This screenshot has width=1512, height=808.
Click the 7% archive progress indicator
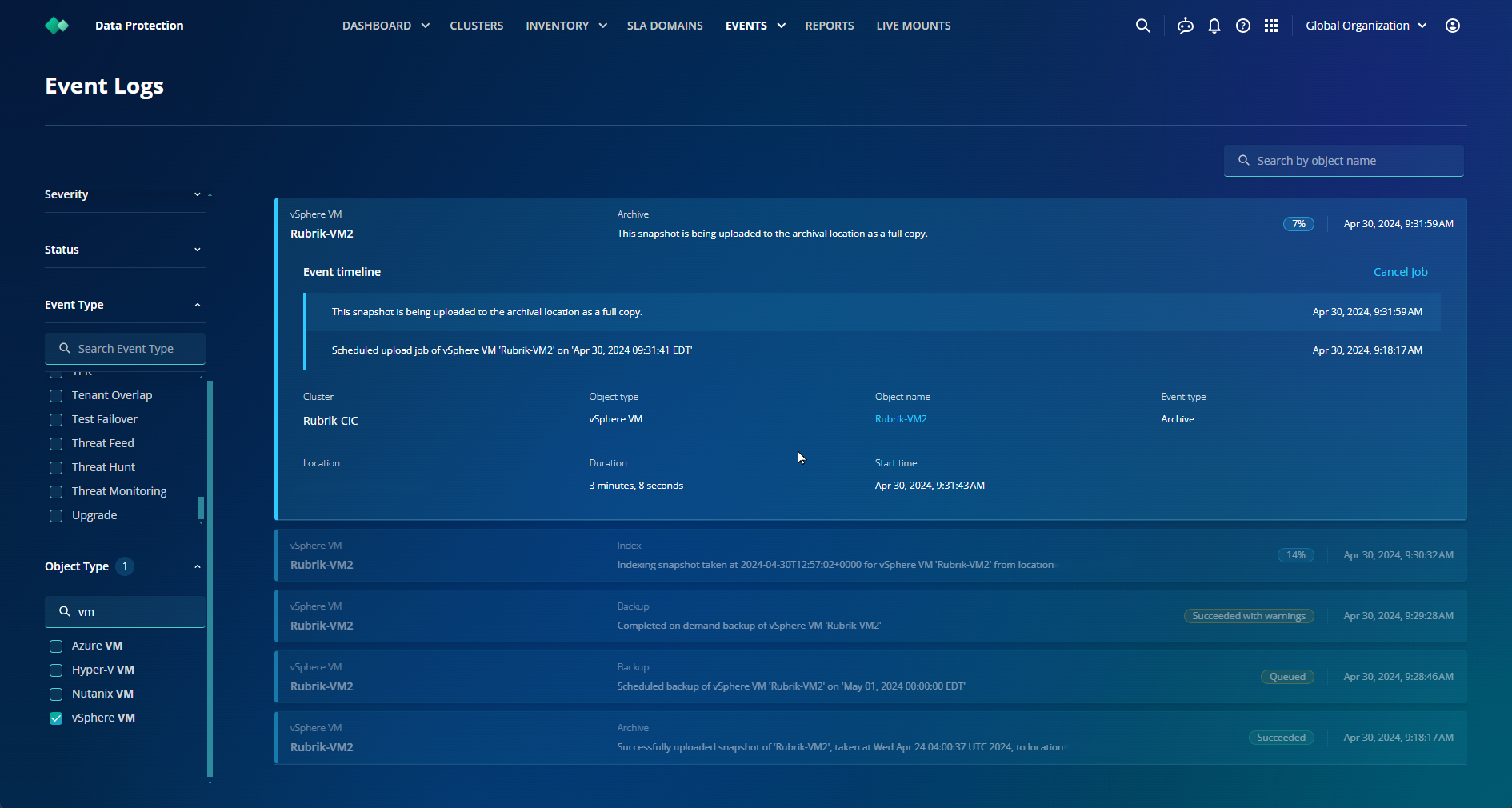click(x=1298, y=224)
